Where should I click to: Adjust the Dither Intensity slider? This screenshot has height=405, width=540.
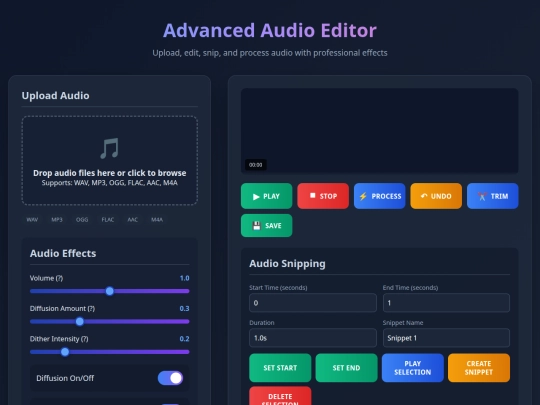coord(110,352)
